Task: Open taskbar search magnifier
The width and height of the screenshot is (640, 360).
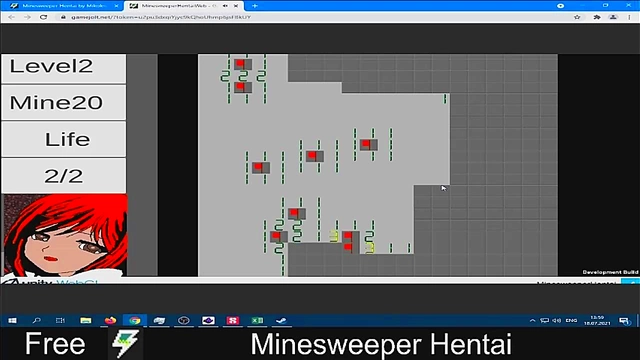Action: pyautogui.click(x=37, y=320)
